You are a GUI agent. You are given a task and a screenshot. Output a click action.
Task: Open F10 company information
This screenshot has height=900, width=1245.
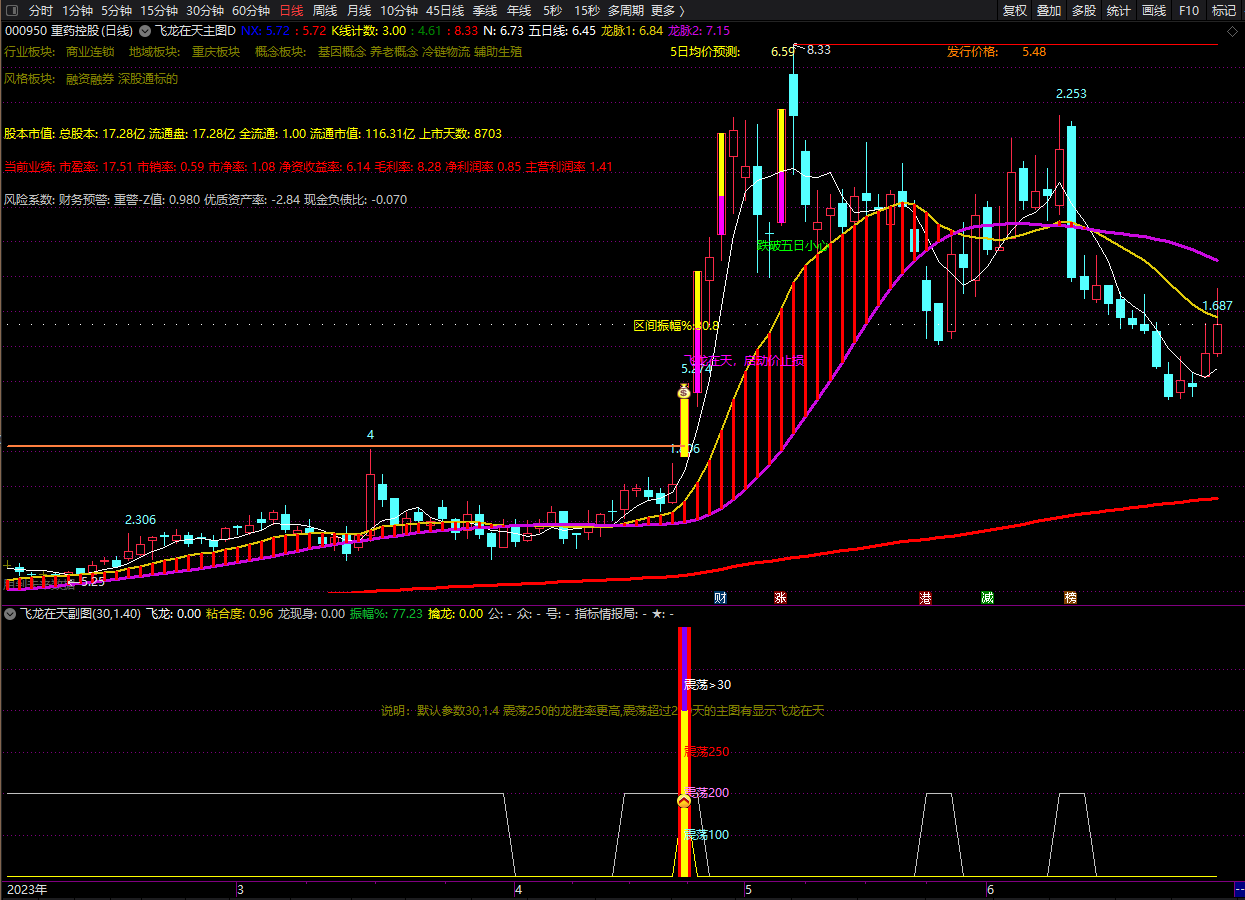(1189, 10)
